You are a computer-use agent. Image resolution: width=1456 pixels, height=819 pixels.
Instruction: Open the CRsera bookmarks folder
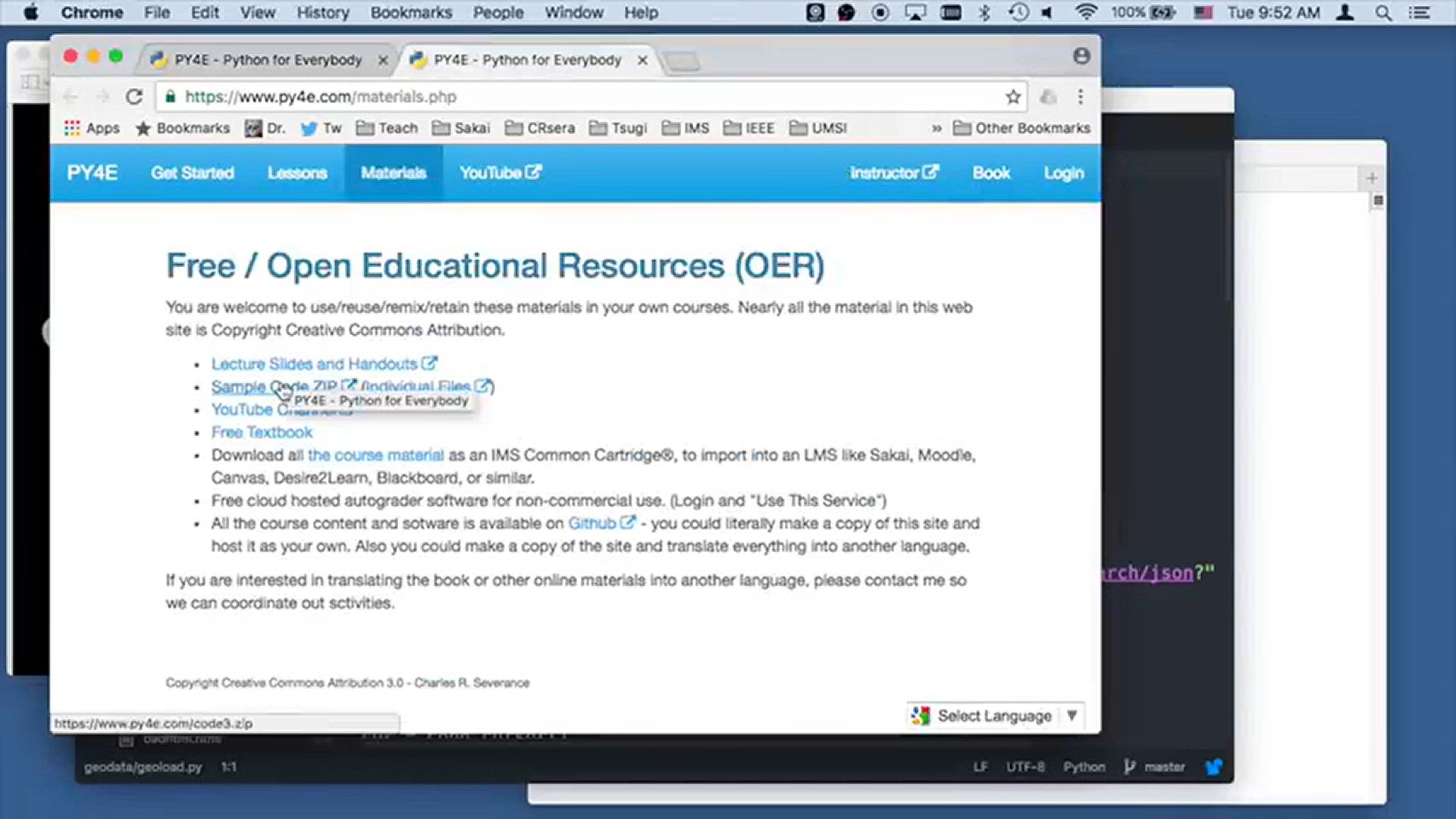point(540,128)
